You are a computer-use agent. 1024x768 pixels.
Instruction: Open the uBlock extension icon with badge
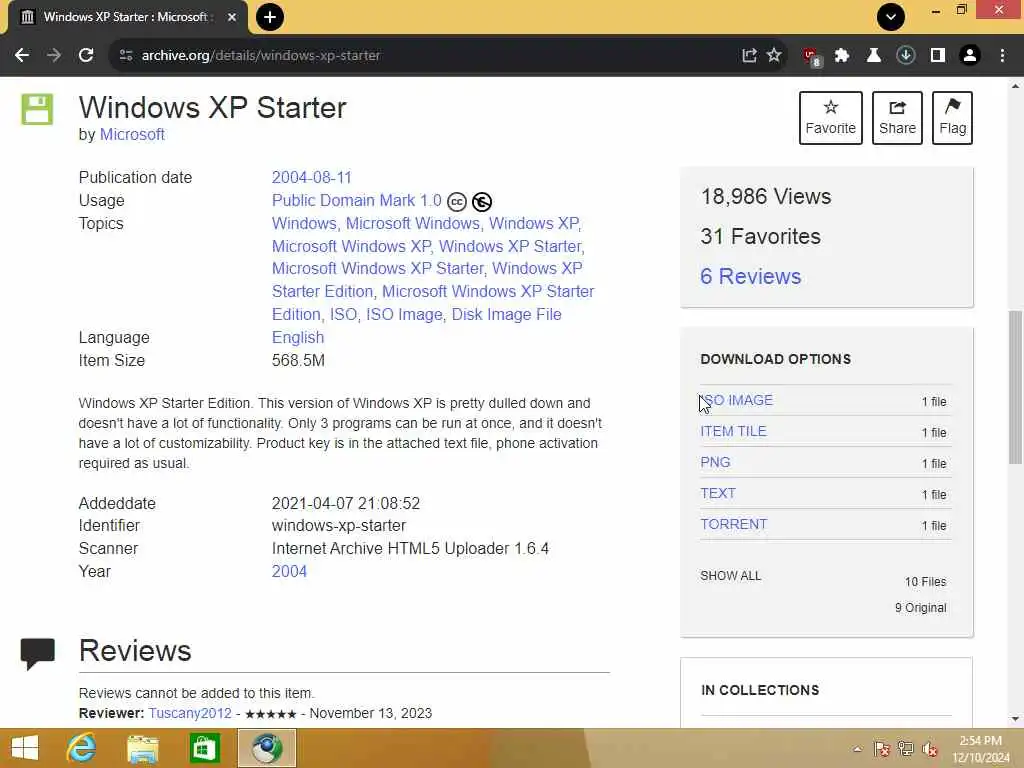tap(811, 56)
